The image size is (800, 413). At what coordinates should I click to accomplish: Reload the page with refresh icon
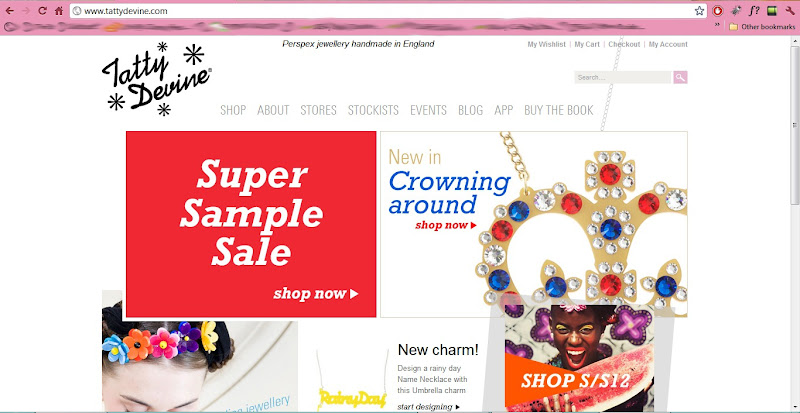coord(43,11)
